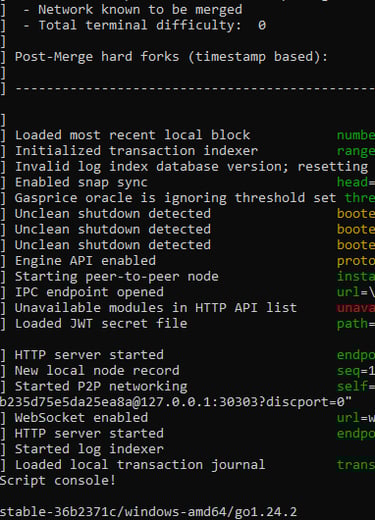Select 'Loaded JWT secret file' line
The width and height of the screenshot is (375, 520).
pyautogui.click(x=101, y=323)
